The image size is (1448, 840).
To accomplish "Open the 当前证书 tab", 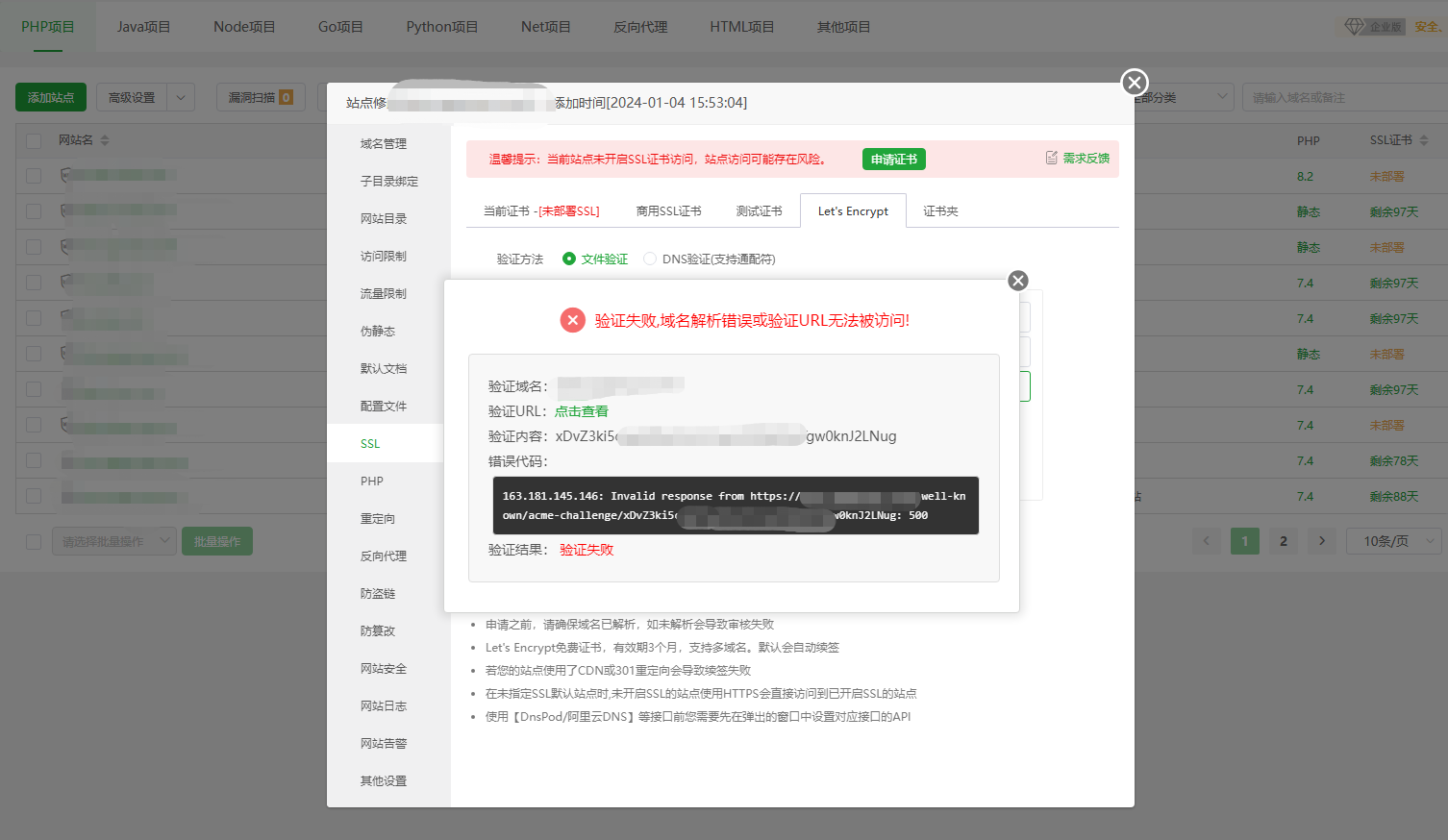I will 541,210.
